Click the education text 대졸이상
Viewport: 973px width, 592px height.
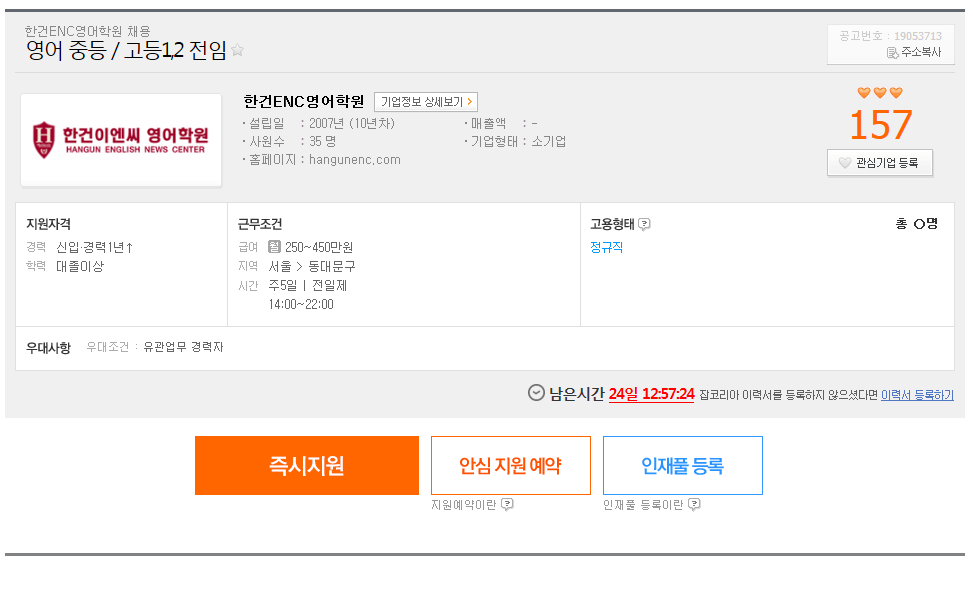[80, 266]
